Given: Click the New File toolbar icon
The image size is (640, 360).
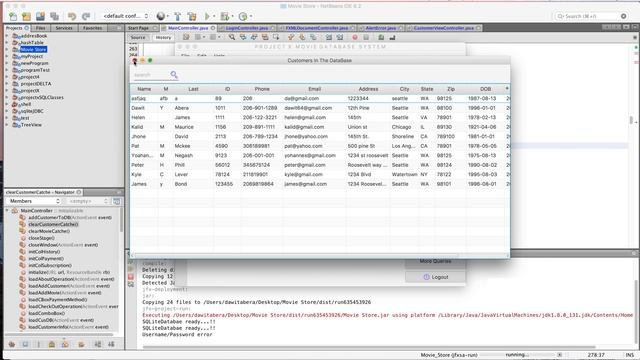Looking at the screenshot, I should click(x=13, y=16).
